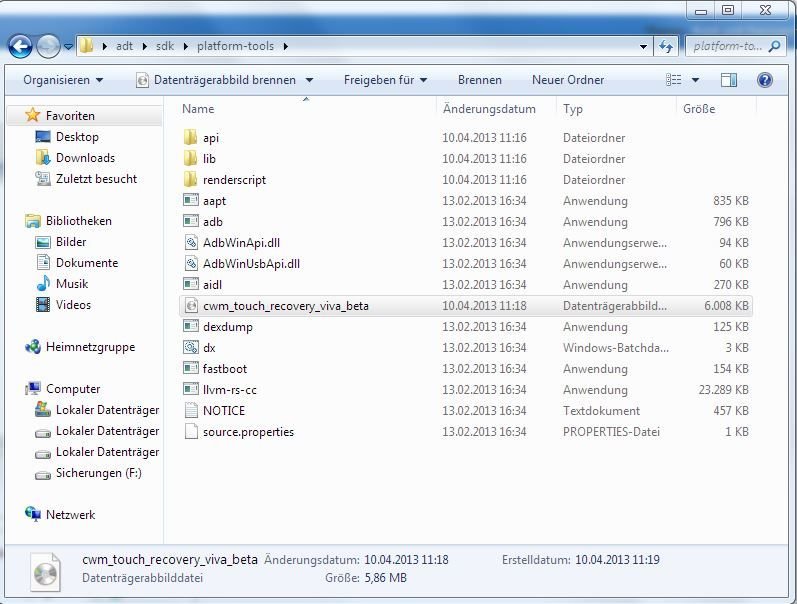Click the magnifier search icon
The image size is (797, 604).
[774, 46]
